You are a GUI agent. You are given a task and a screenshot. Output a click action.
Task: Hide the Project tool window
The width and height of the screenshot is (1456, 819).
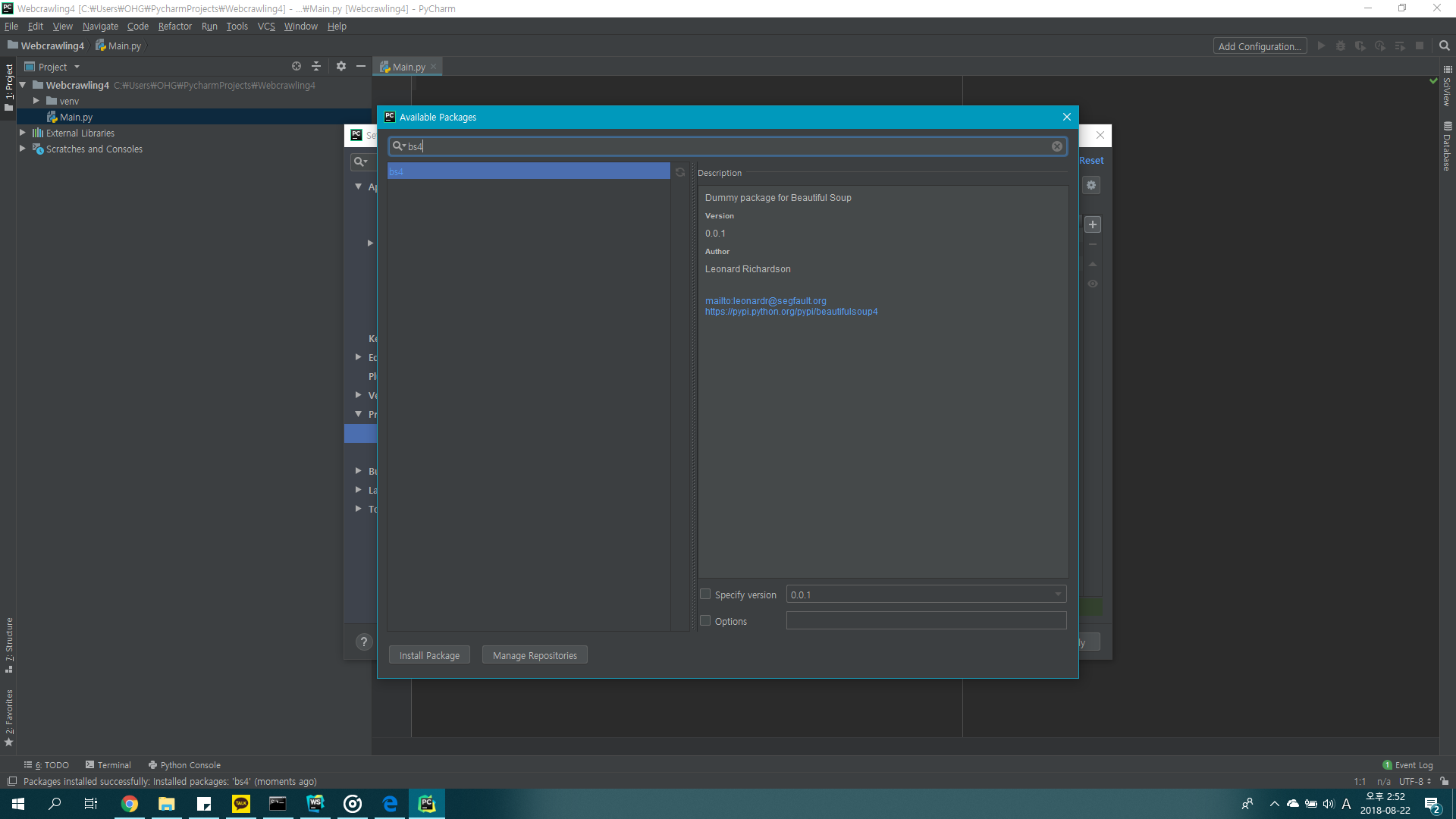coord(361,67)
